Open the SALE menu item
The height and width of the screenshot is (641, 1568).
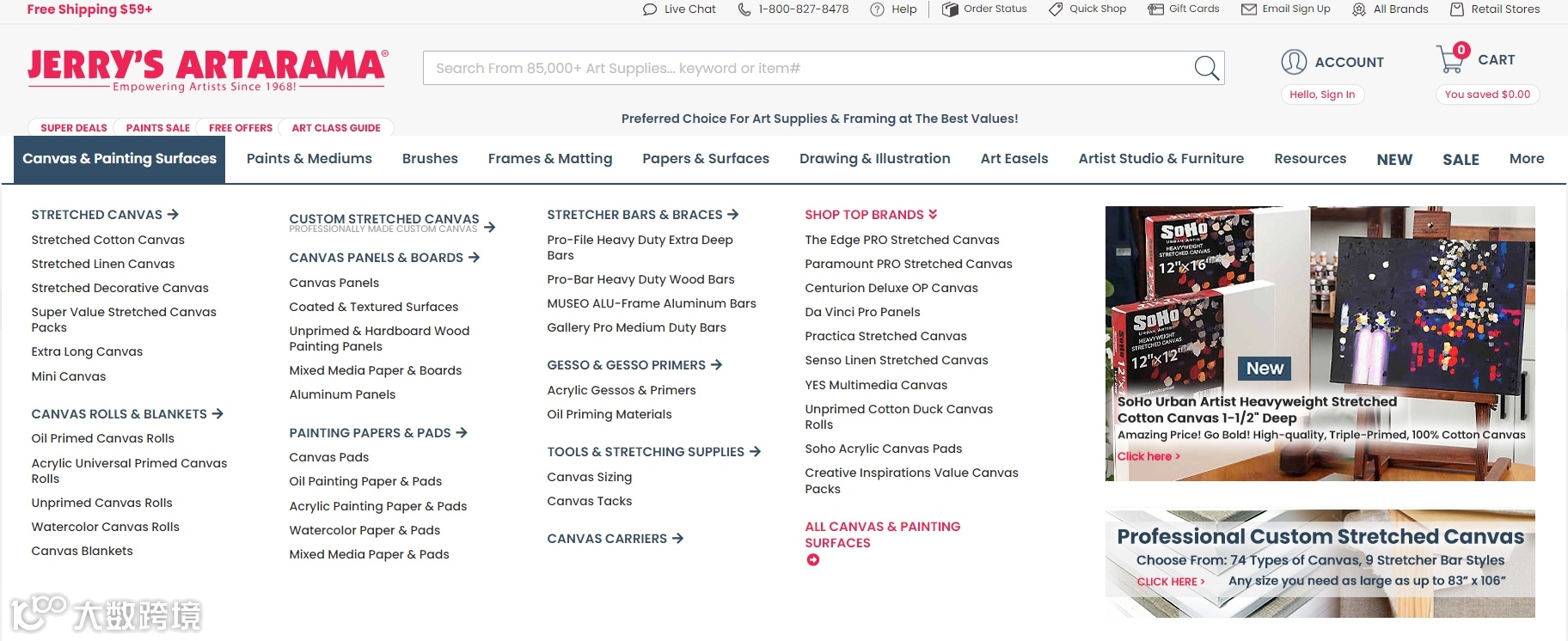1461,160
